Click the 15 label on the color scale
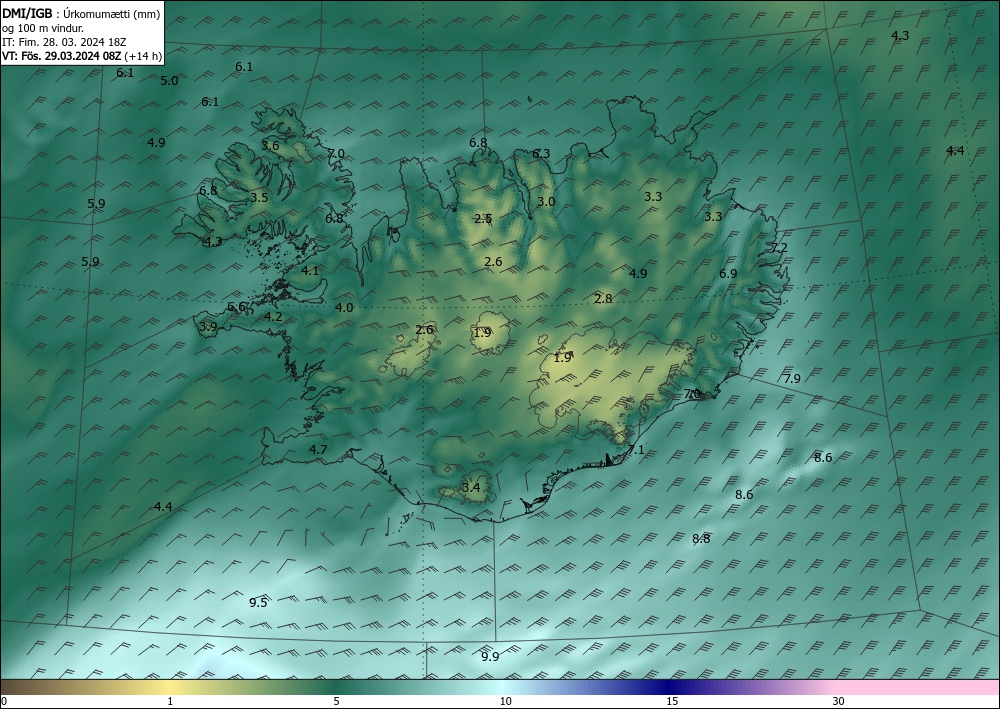The height and width of the screenshot is (709, 1000). coord(672,701)
